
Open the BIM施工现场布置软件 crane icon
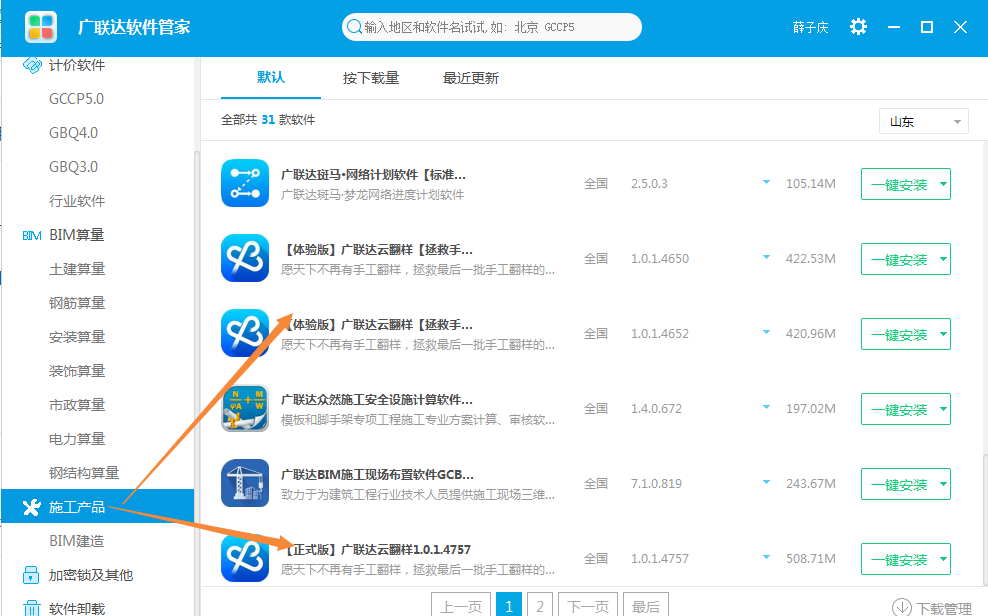tap(245, 483)
